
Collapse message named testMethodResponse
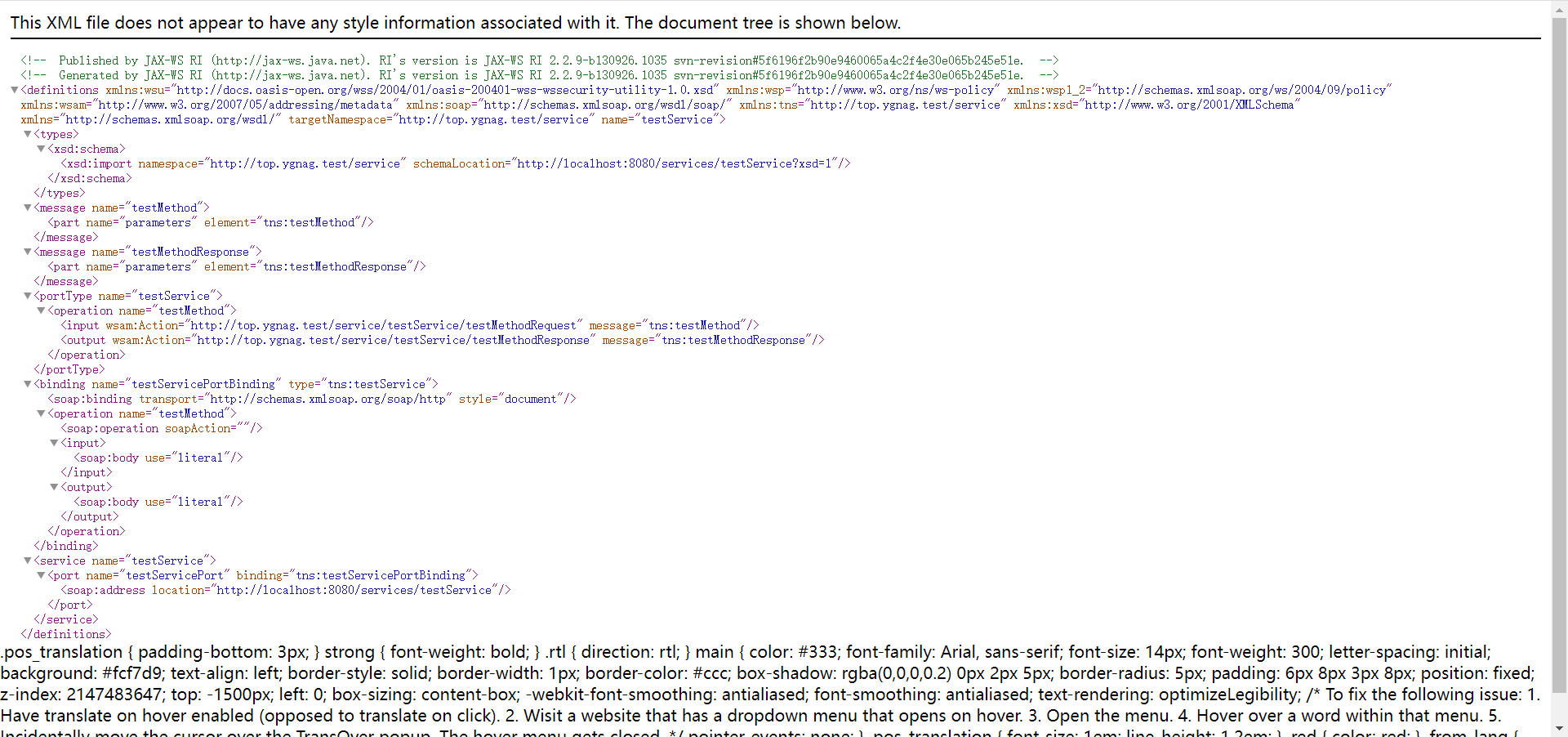(x=28, y=252)
